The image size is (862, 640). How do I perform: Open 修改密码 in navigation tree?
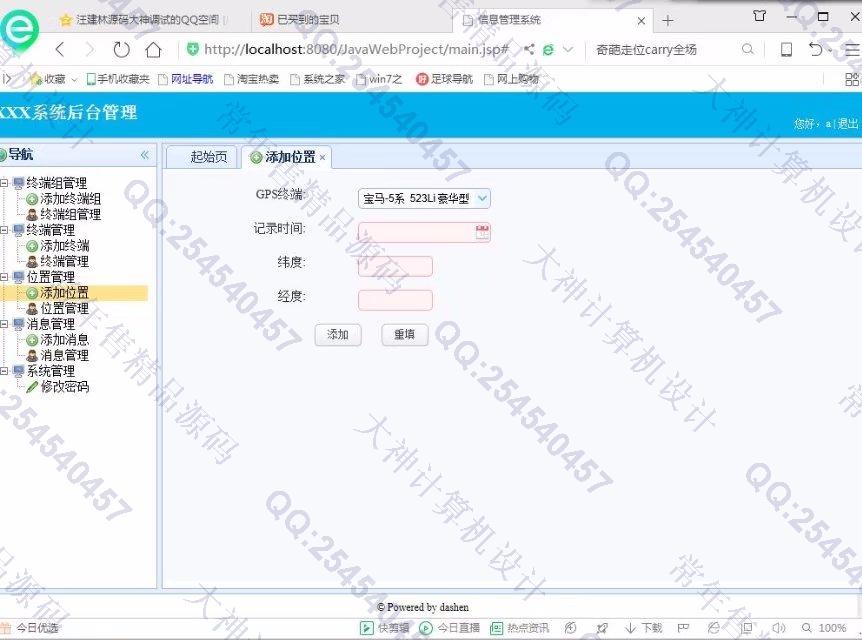coord(58,387)
